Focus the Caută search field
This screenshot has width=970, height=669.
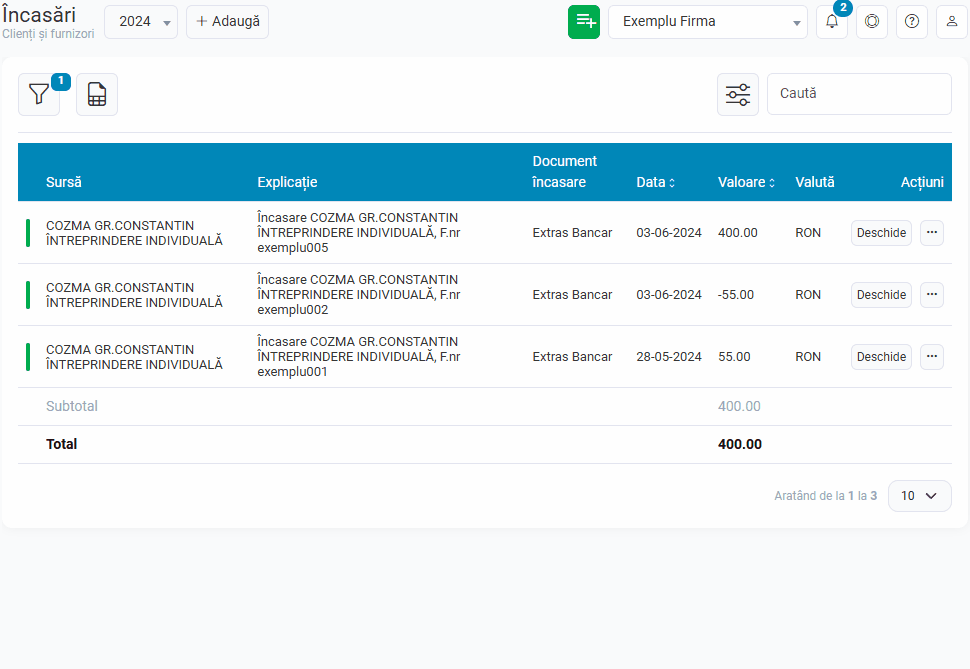[x=859, y=94]
